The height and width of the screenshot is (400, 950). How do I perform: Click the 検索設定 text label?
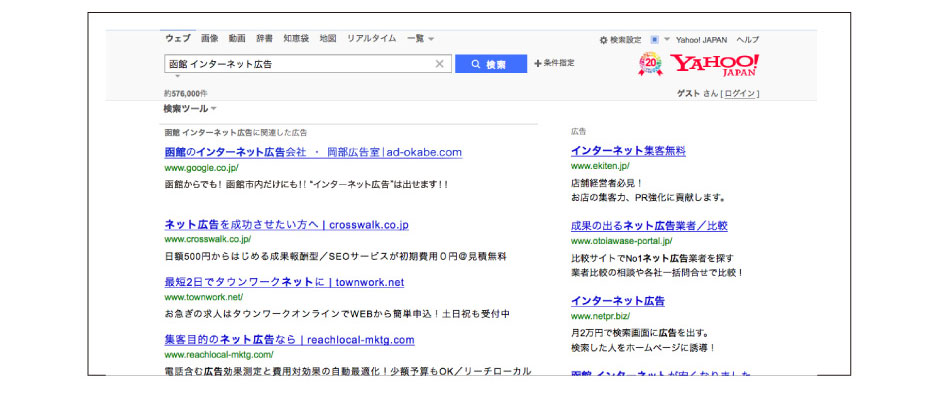pyautogui.click(x=625, y=40)
